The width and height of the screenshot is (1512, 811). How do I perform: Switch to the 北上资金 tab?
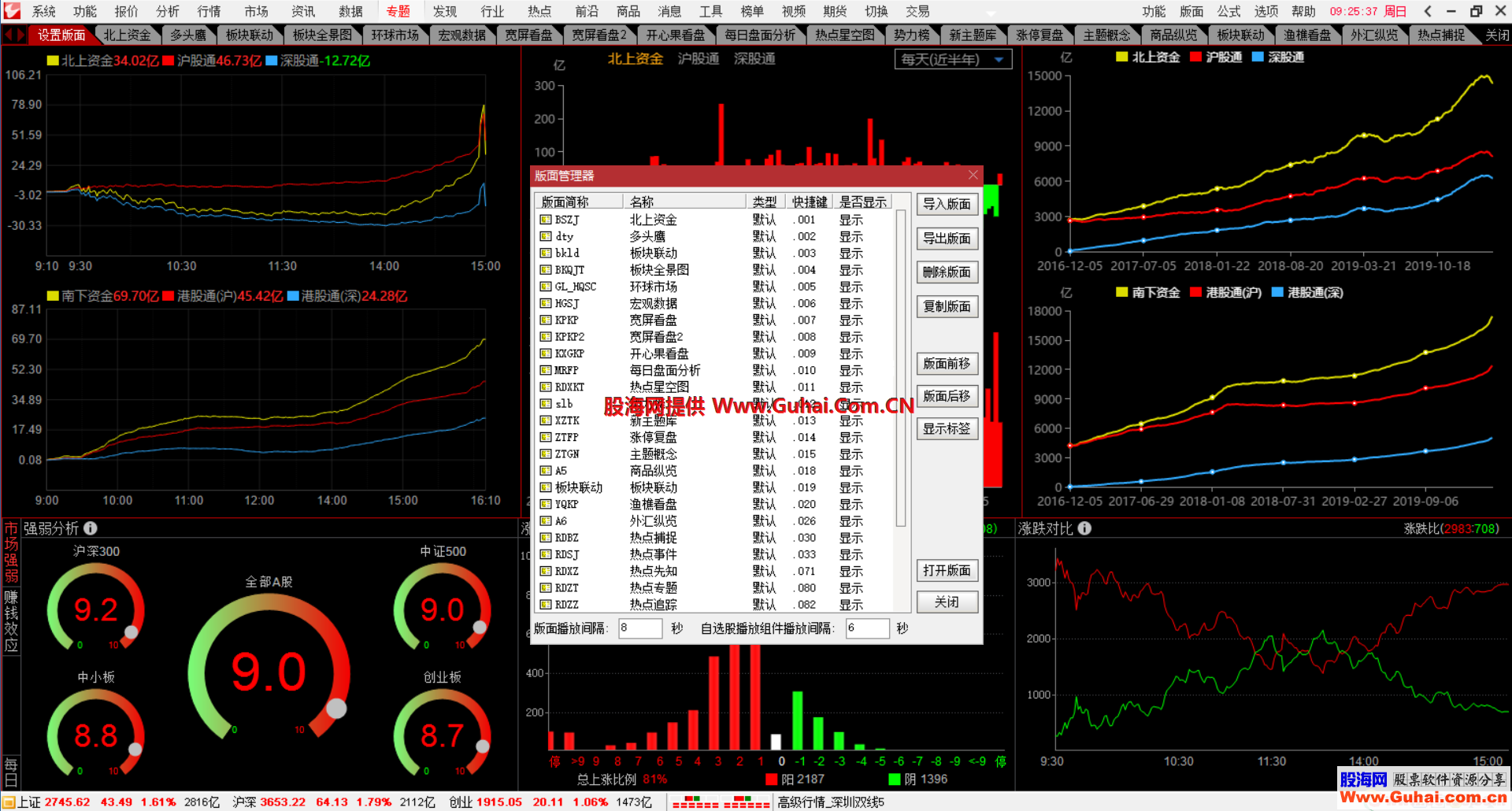pyautogui.click(x=128, y=35)
